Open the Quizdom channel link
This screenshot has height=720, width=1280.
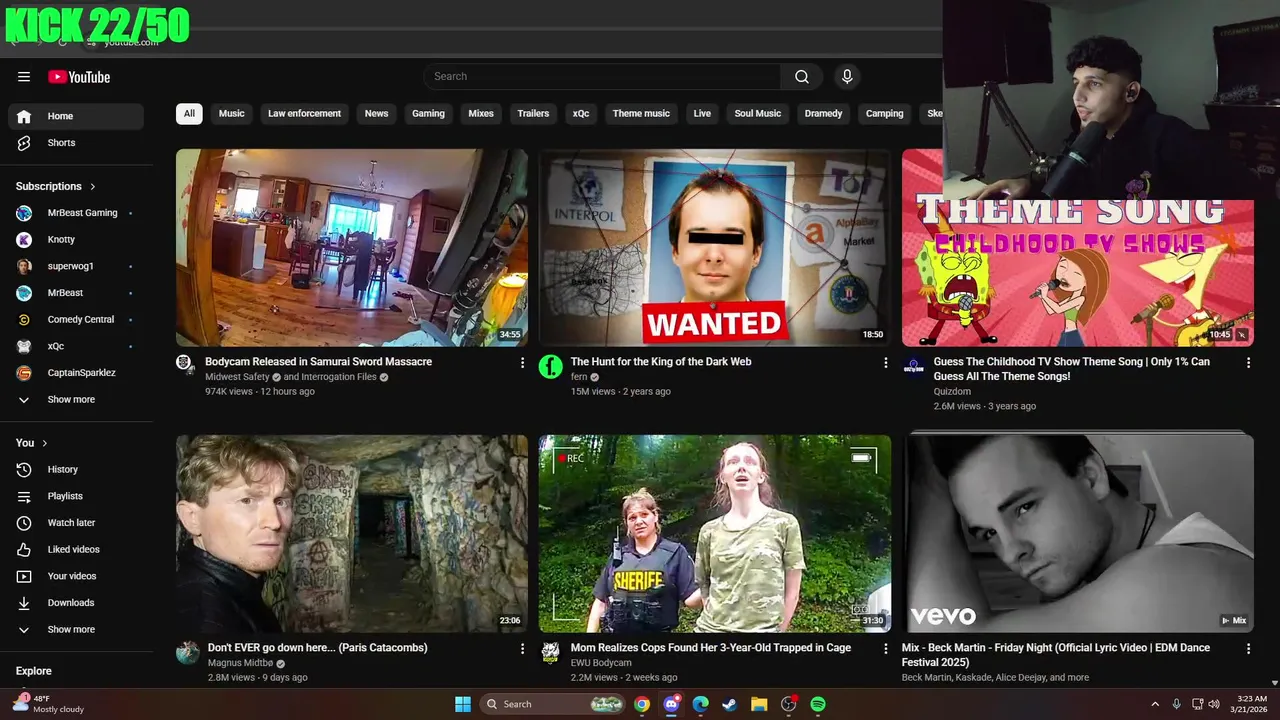click(952, 392)
